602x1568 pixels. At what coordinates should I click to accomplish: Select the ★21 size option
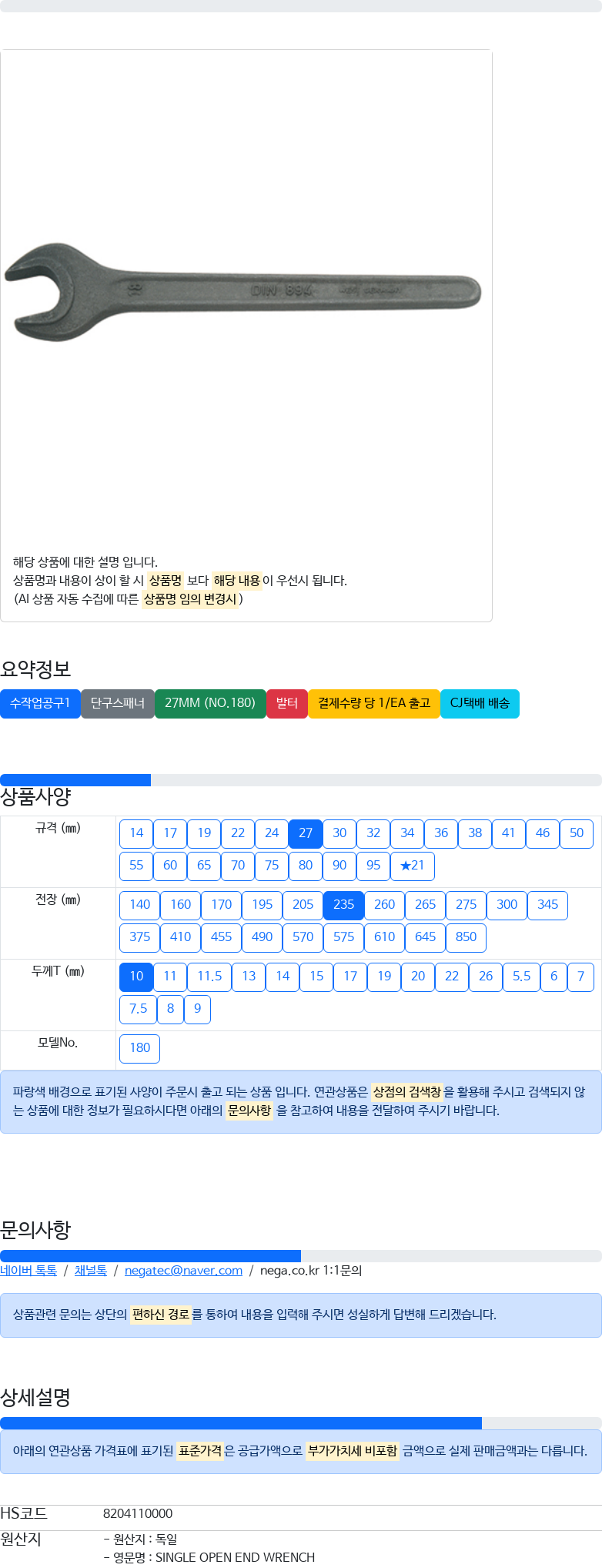pyautogui.click(x=413, y=866)
